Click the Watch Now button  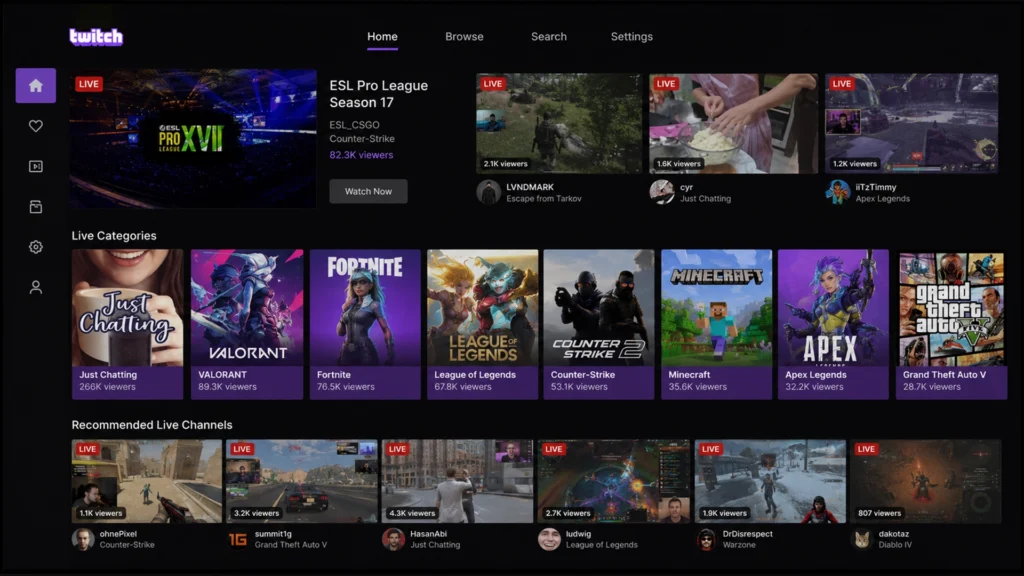(x=368, y=191)
